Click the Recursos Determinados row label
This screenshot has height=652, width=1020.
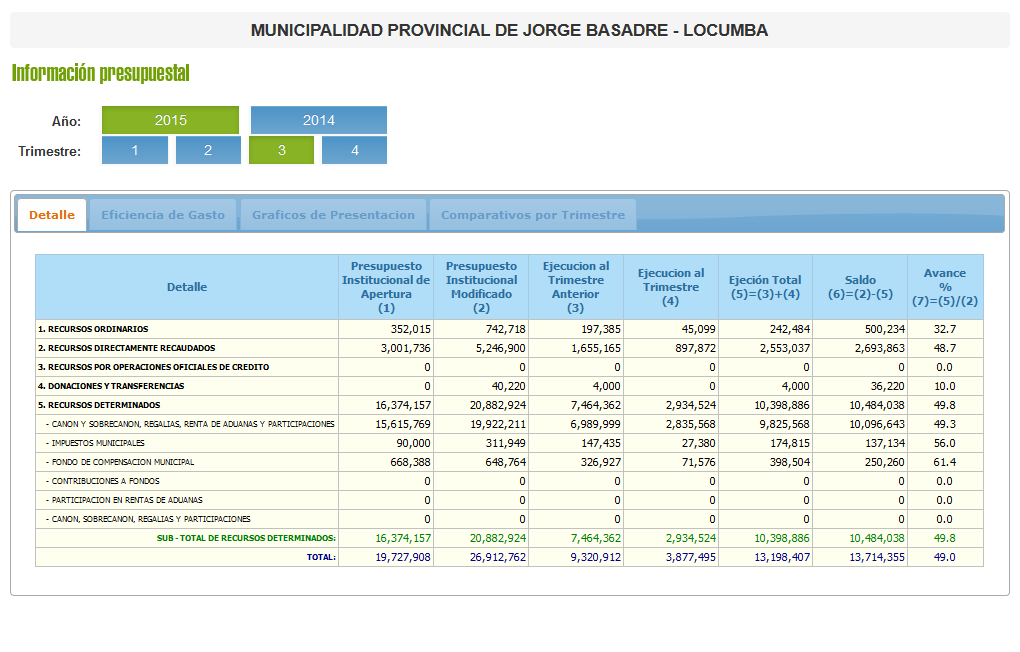(99, 405)
